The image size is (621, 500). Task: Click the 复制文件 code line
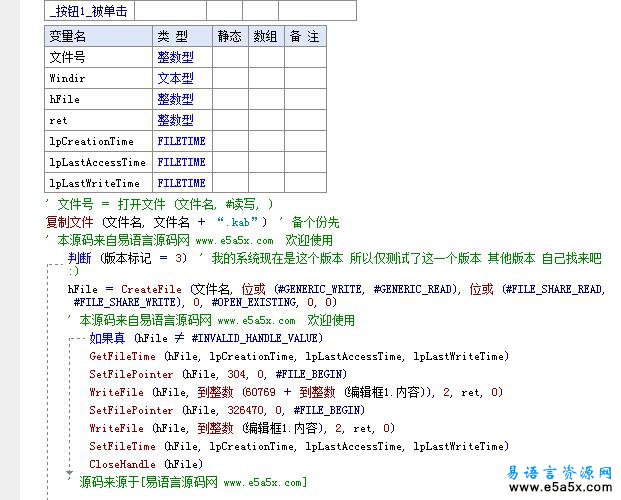pos(192,222)
